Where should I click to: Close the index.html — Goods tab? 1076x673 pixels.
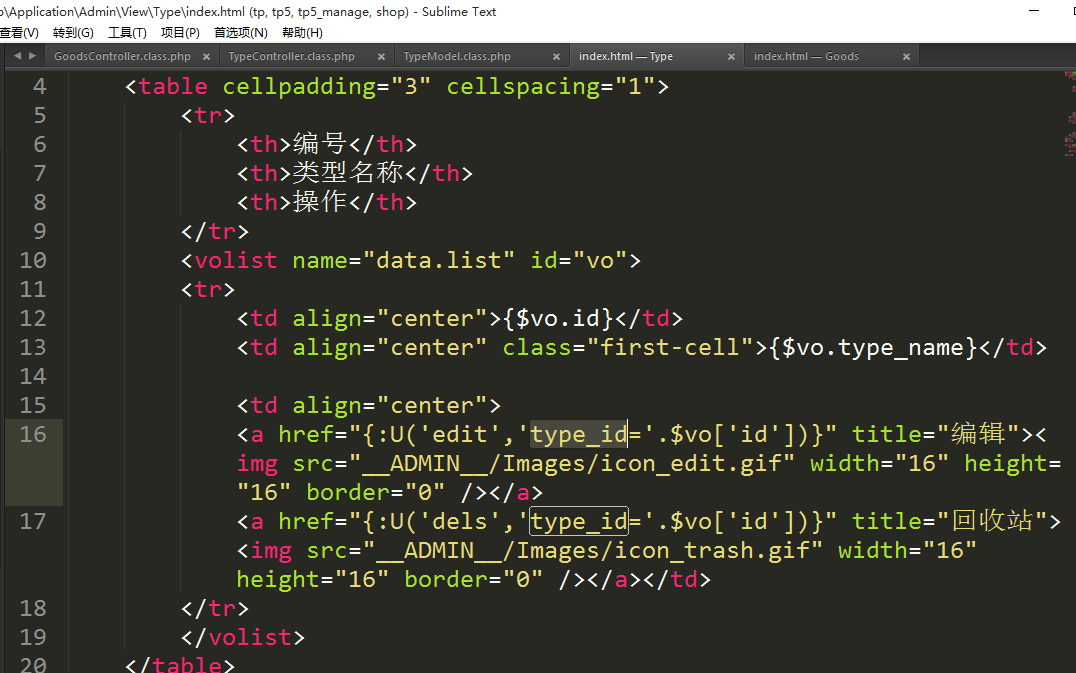[906, 57]
